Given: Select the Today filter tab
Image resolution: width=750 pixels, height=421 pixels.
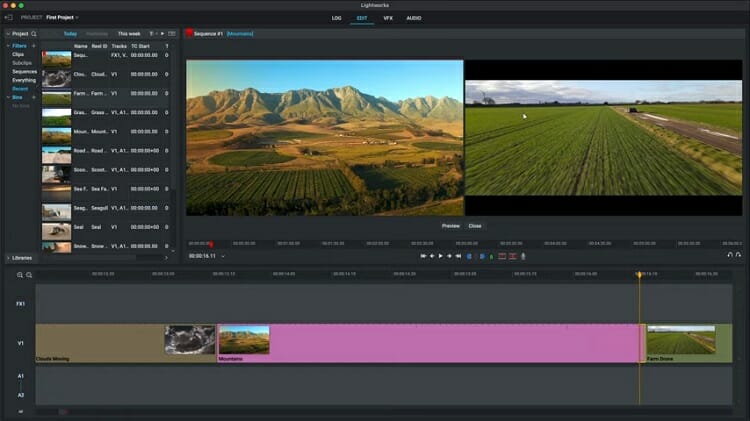Looking at the screenshot, I should 70,34.
